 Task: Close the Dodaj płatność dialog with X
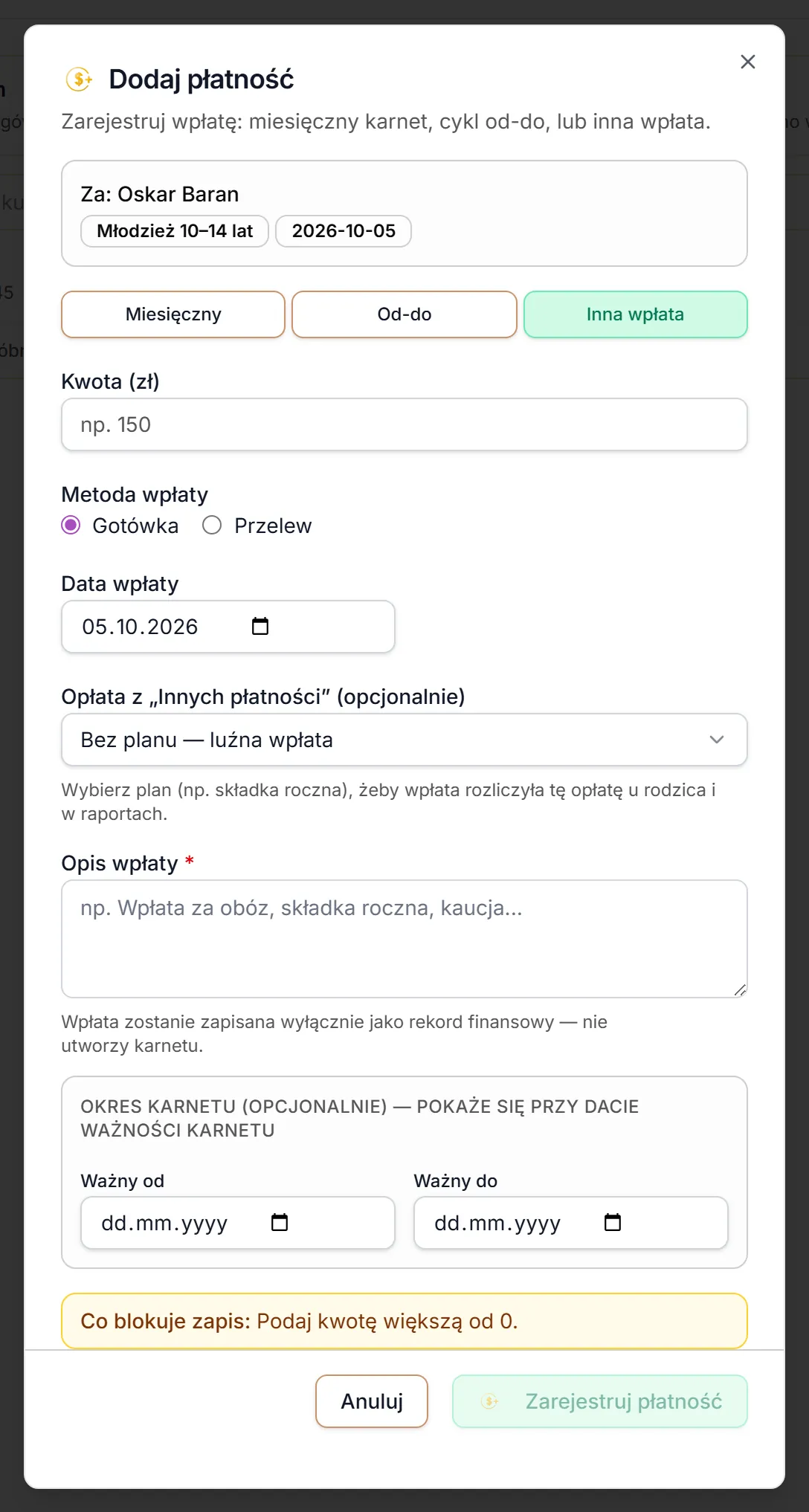[747, 62]
